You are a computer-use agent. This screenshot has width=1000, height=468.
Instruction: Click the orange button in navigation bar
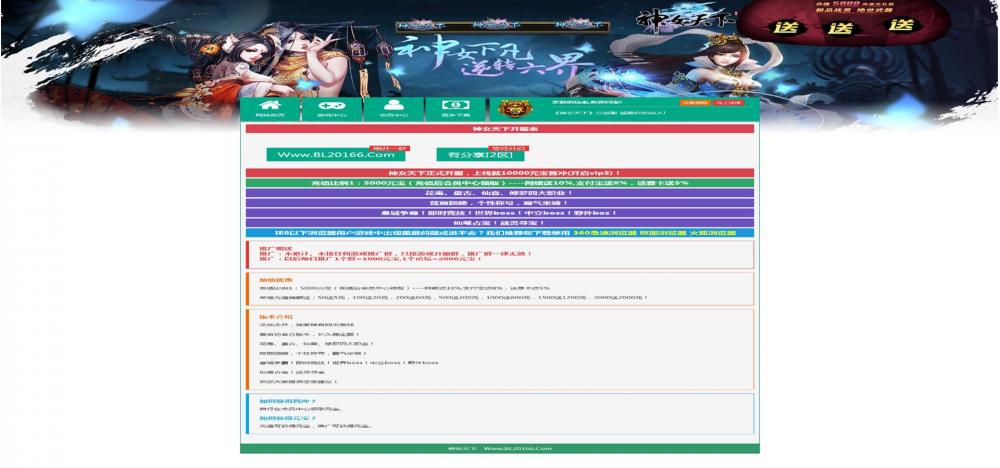694,103
